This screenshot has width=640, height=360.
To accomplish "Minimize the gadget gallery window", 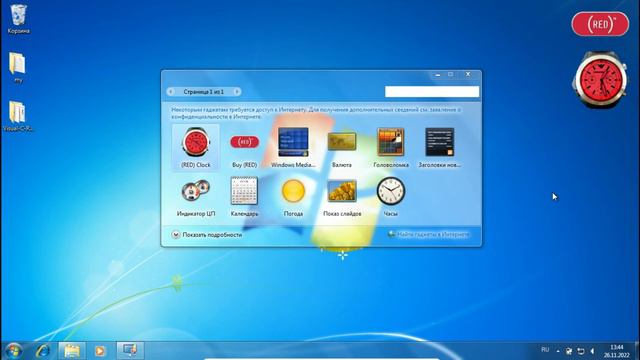I will tap(438, 75).
